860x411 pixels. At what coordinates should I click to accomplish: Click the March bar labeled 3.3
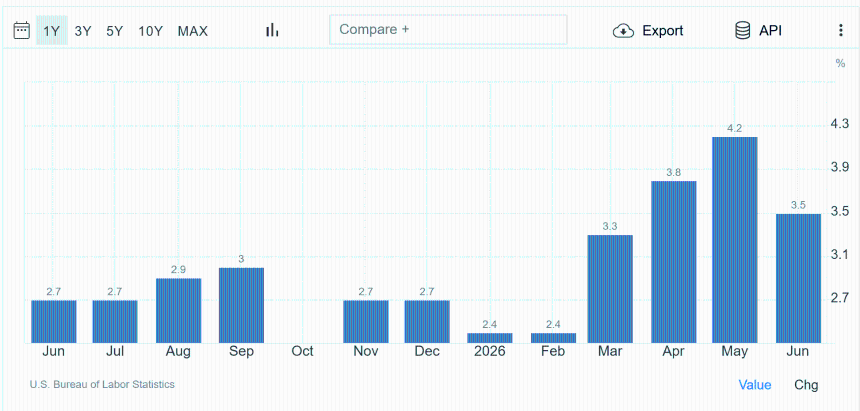coord(610,289)
